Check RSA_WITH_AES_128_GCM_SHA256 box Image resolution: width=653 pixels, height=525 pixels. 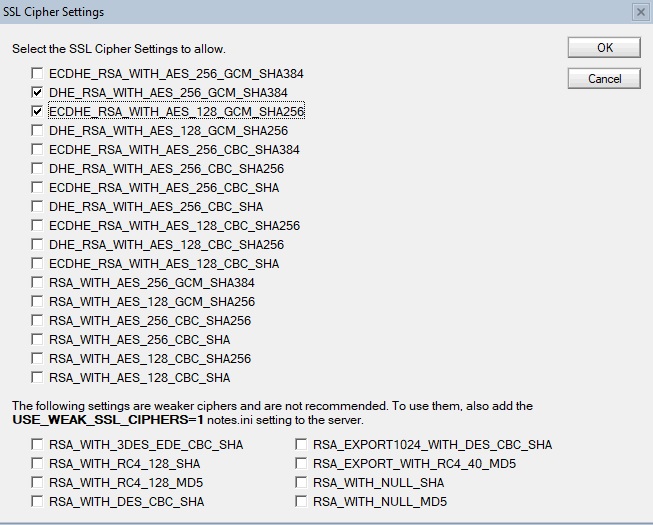[x=37, y=301]
